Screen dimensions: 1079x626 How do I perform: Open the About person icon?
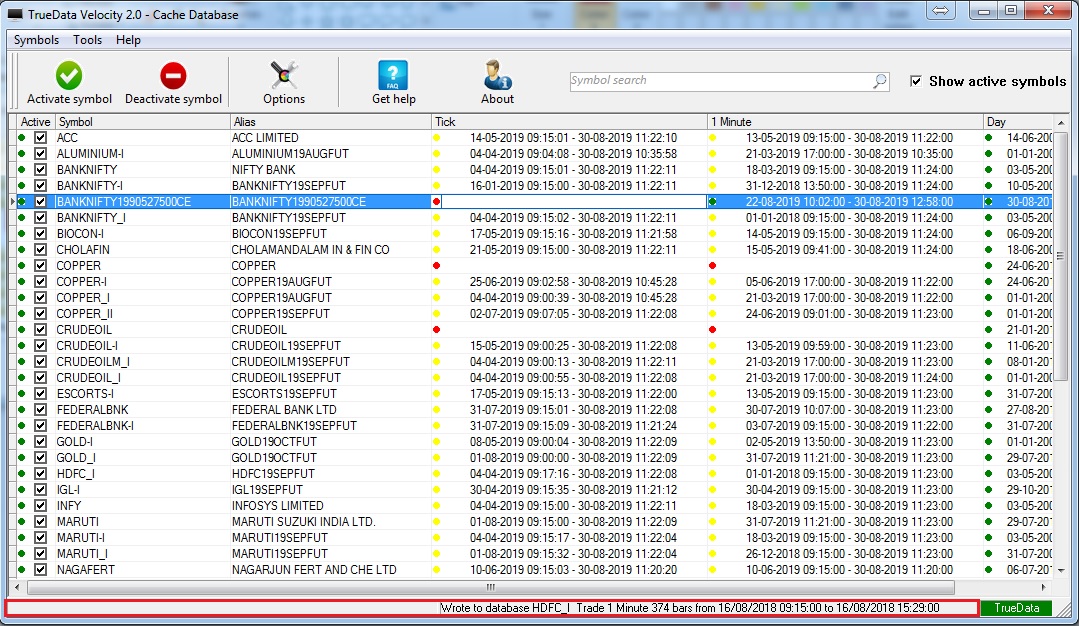[497, 75]
